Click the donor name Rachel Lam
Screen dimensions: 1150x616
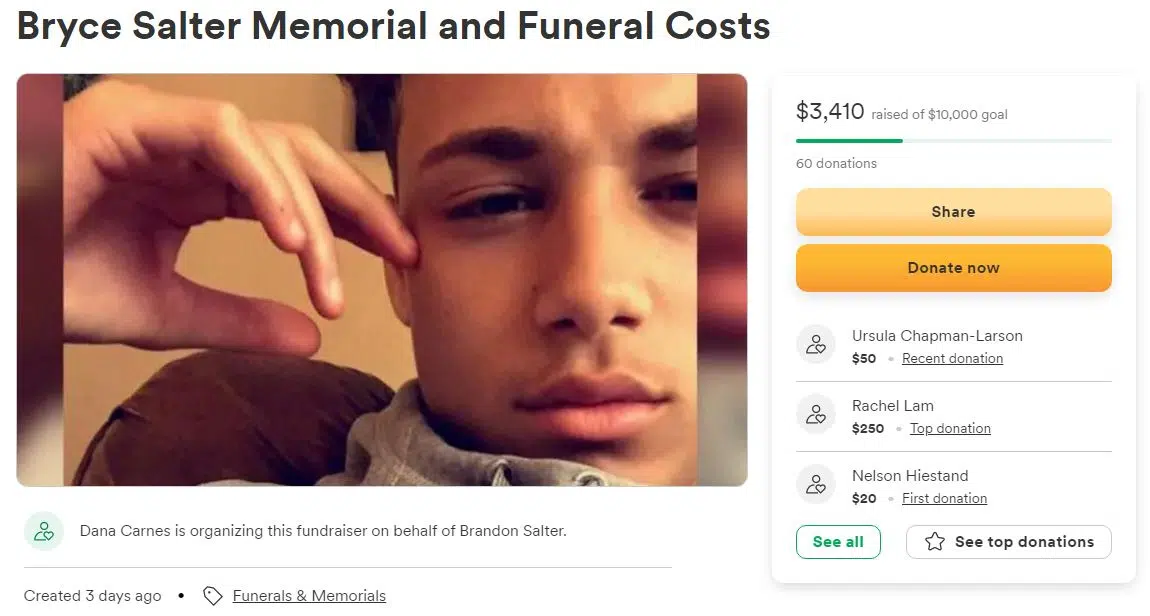(x=892, y=406)
